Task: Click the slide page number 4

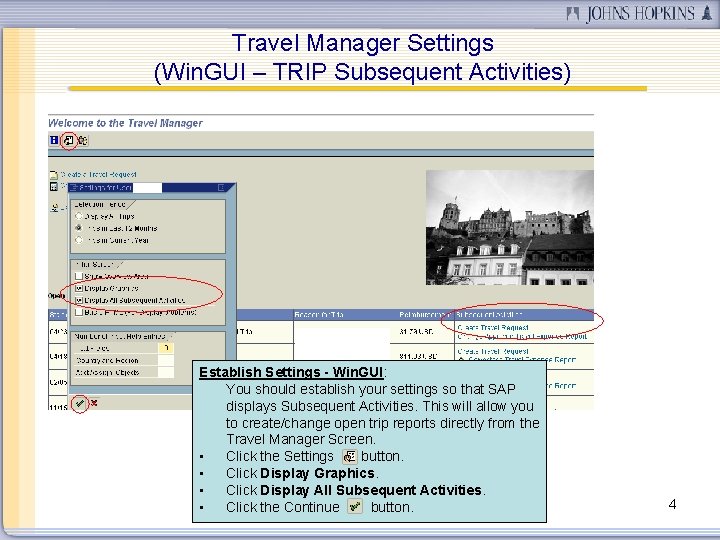Action: point(672,504)
